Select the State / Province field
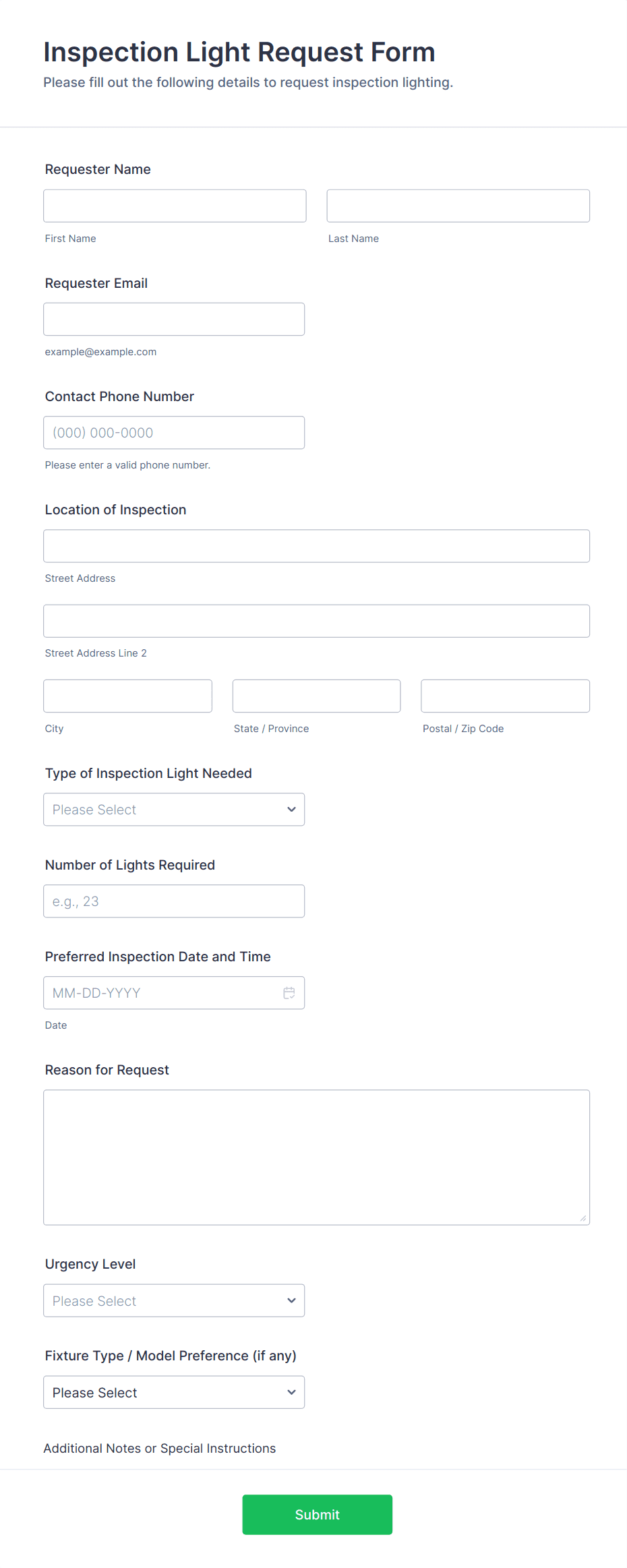627x1568 pixels. (x=316, y=696)
